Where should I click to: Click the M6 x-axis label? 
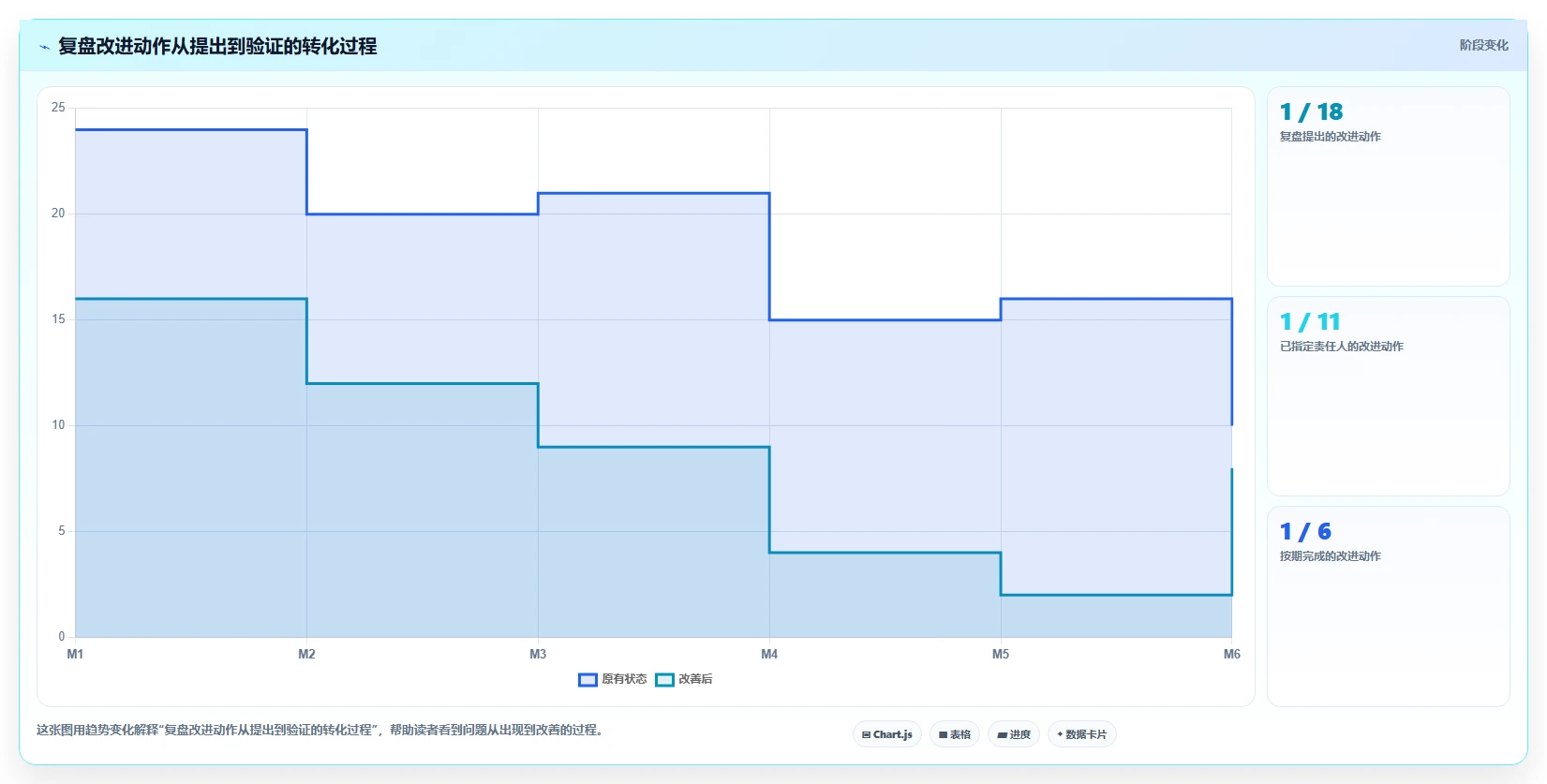[1232, 654]
